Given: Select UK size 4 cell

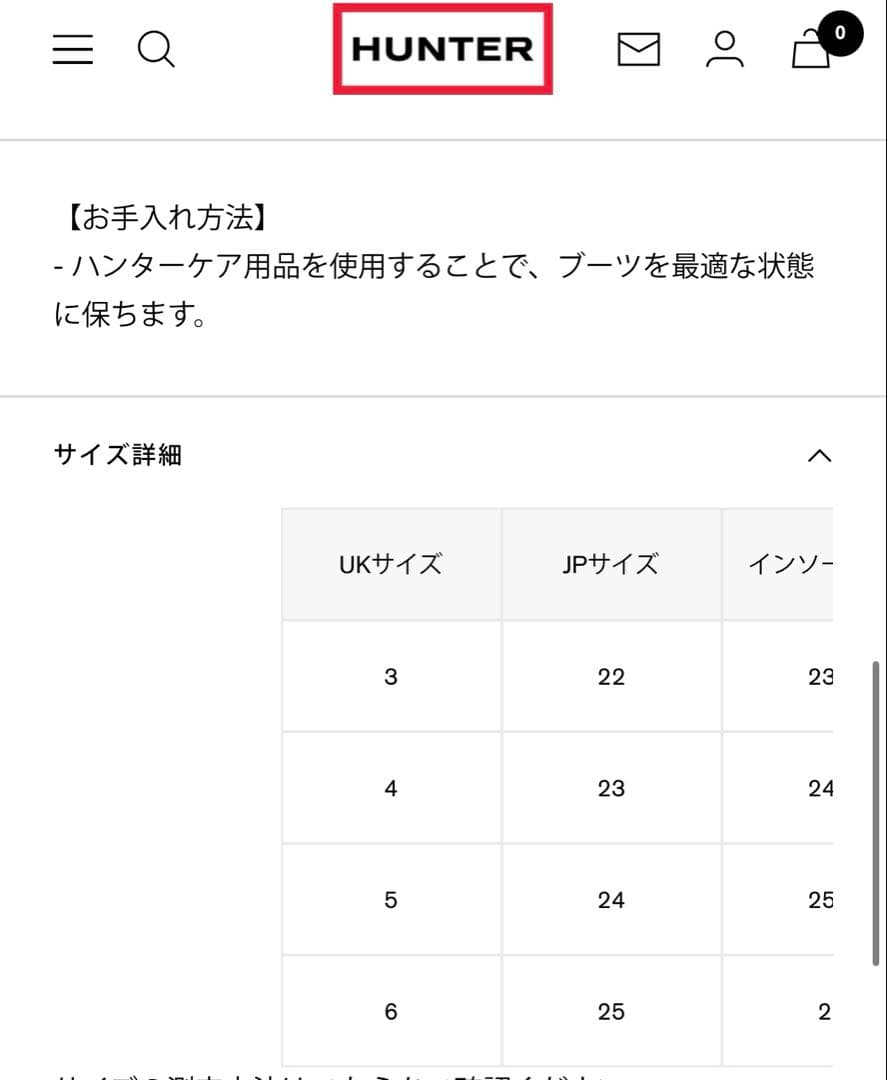Looking at the screenshot, I should coord(391,789).
